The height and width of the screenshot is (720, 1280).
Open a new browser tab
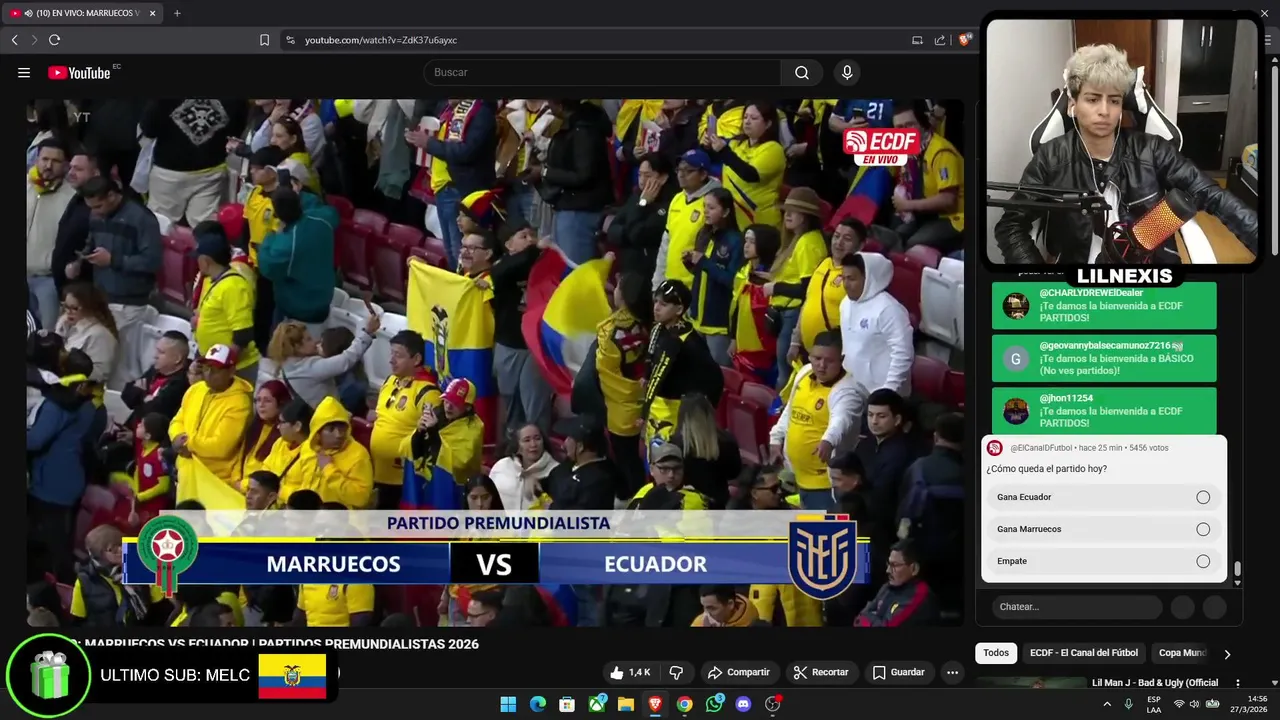pyautogui.click(x=177, y=13)
